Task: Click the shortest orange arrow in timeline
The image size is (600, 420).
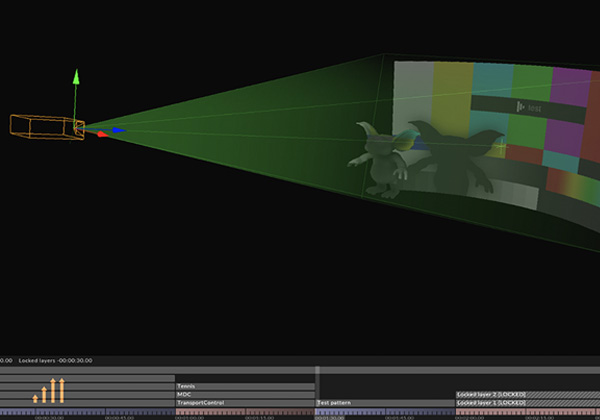Action: tap(35, 398)
